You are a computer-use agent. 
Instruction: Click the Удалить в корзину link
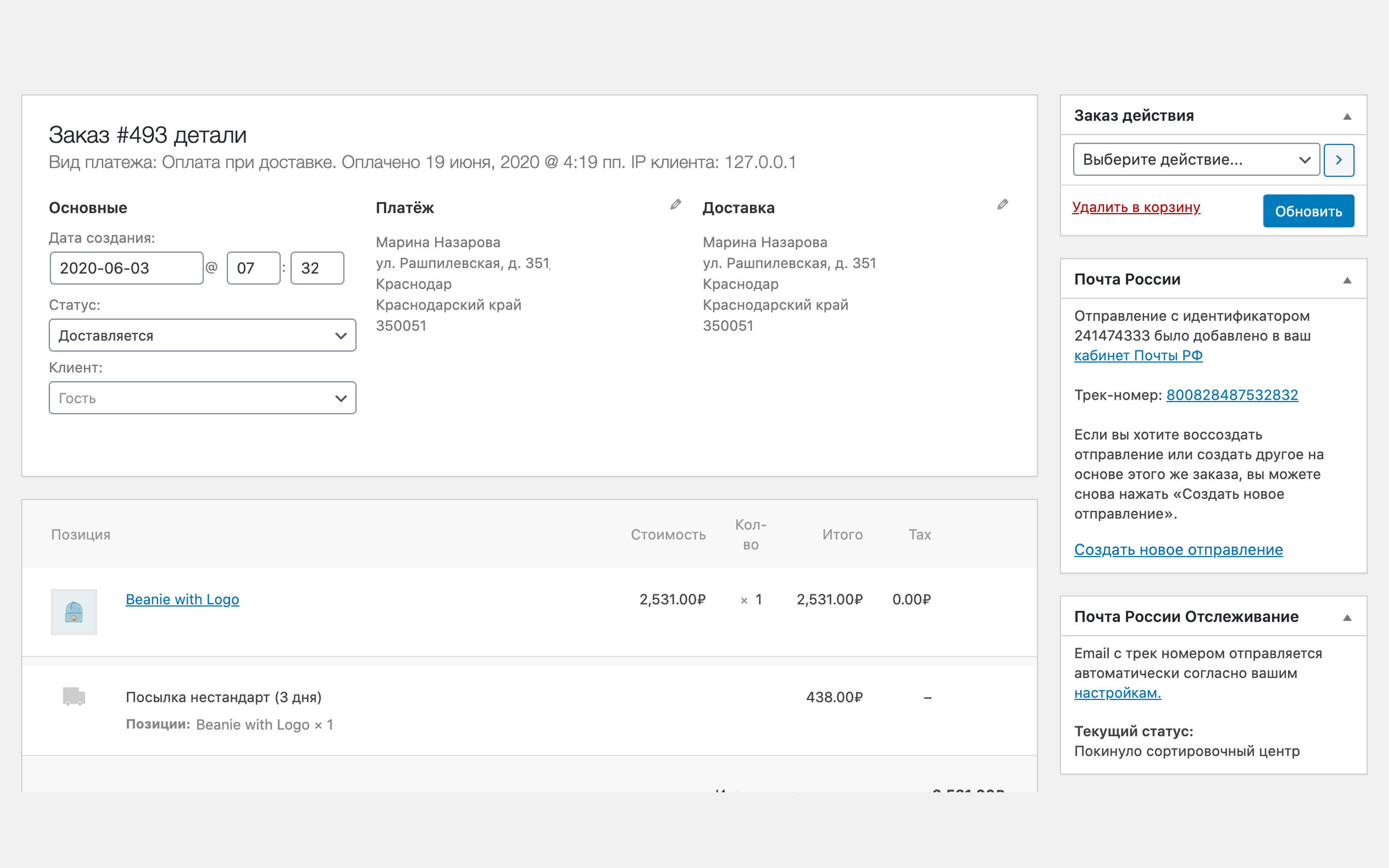pyautogui.click(x=1135, y=207)
